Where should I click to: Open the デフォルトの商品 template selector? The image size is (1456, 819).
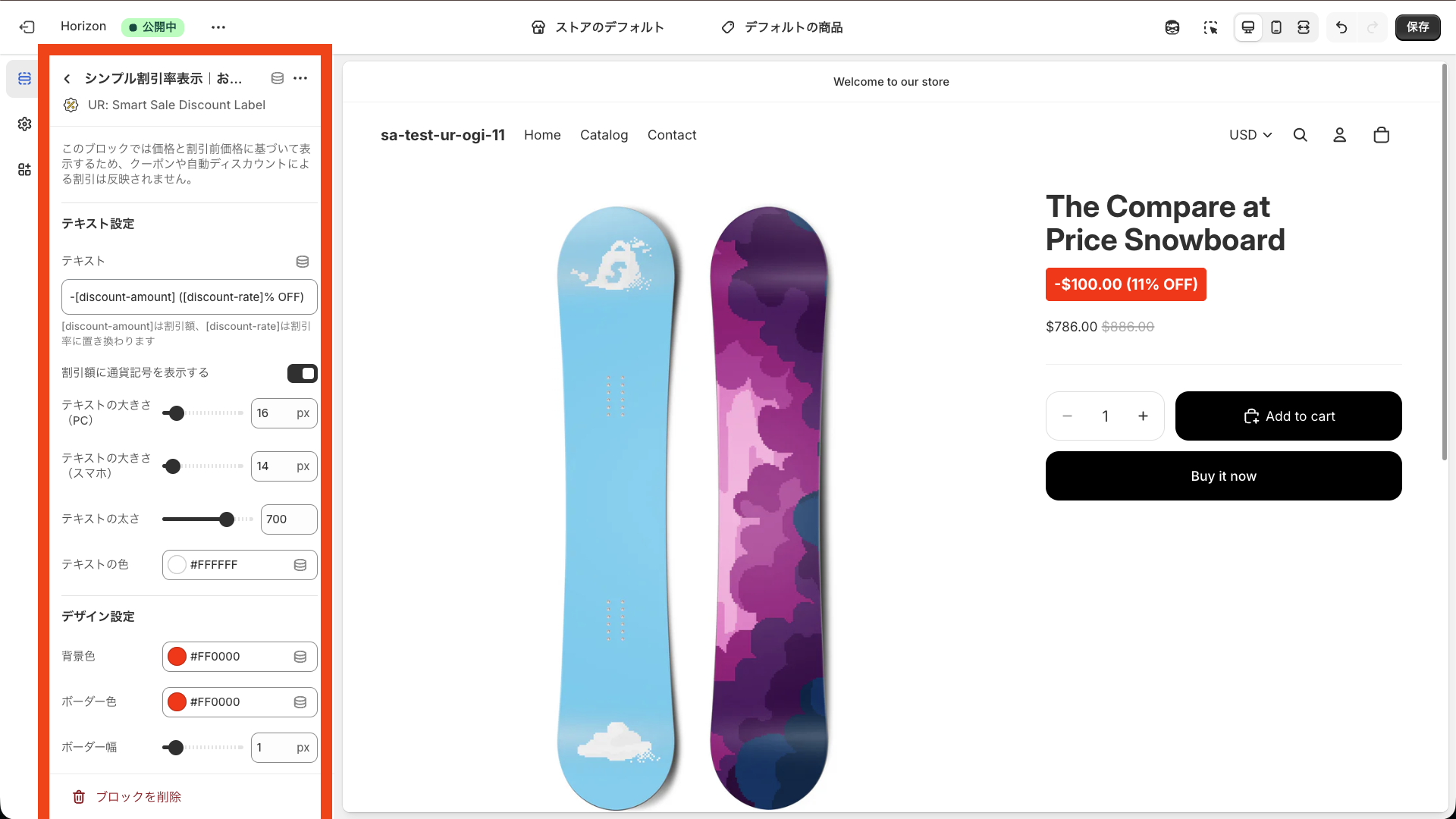click(x=782, y=27)
